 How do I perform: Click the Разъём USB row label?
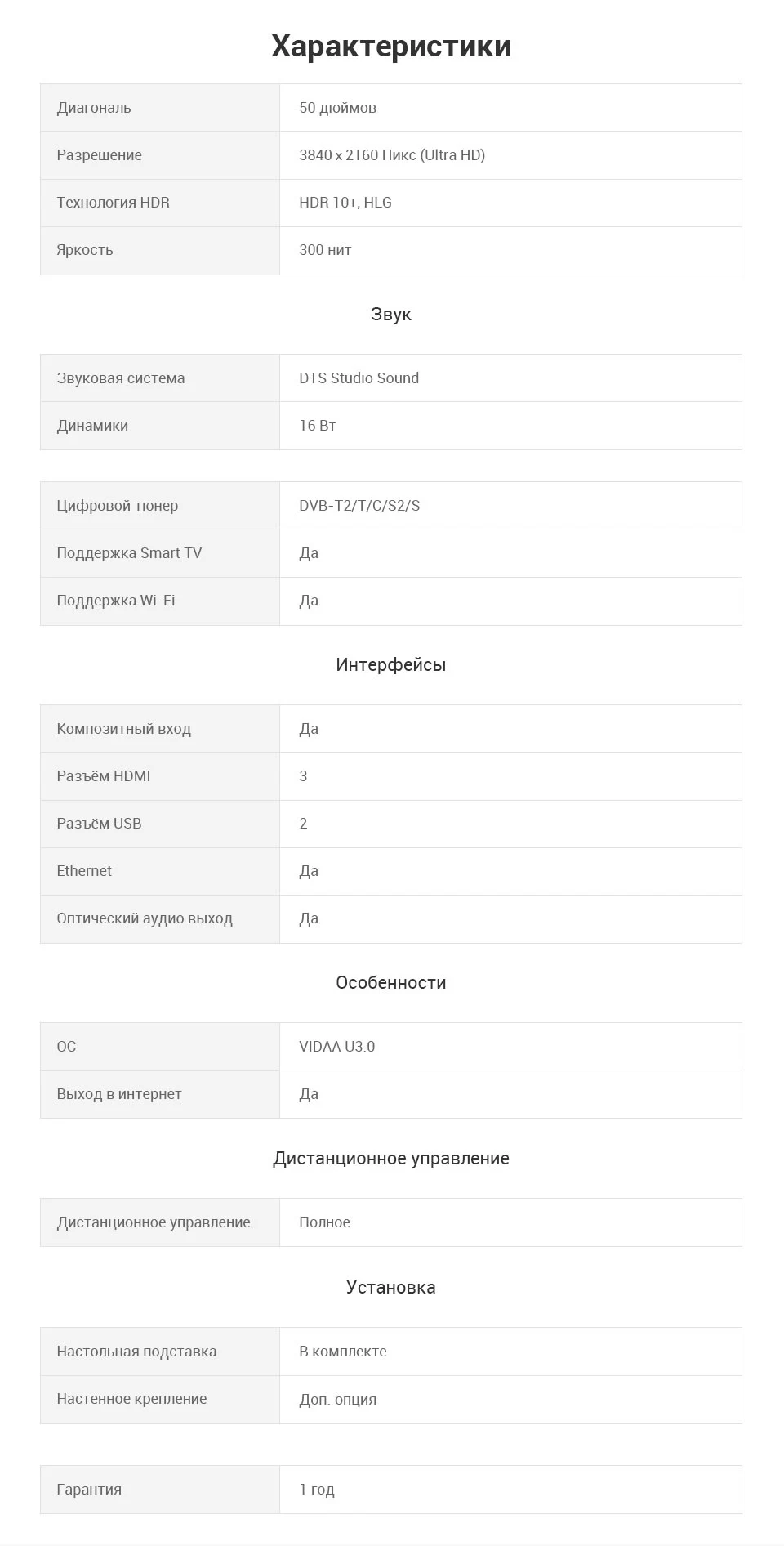99,824
